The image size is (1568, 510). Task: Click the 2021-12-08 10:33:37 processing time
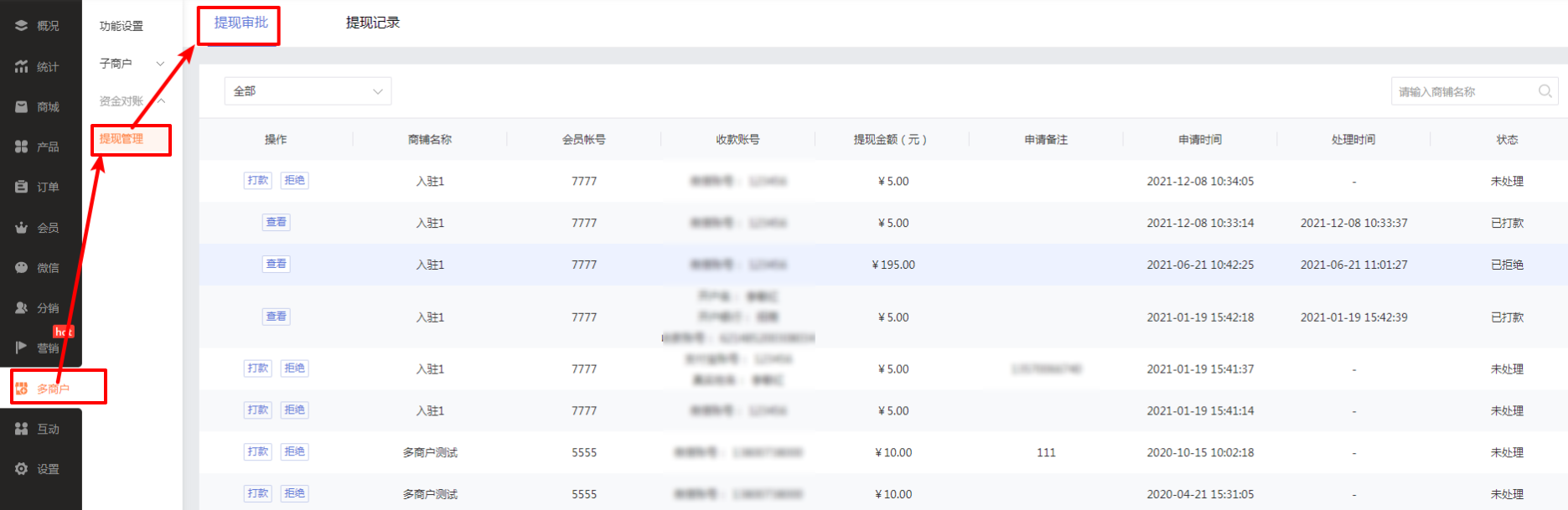coord(1354,223)
